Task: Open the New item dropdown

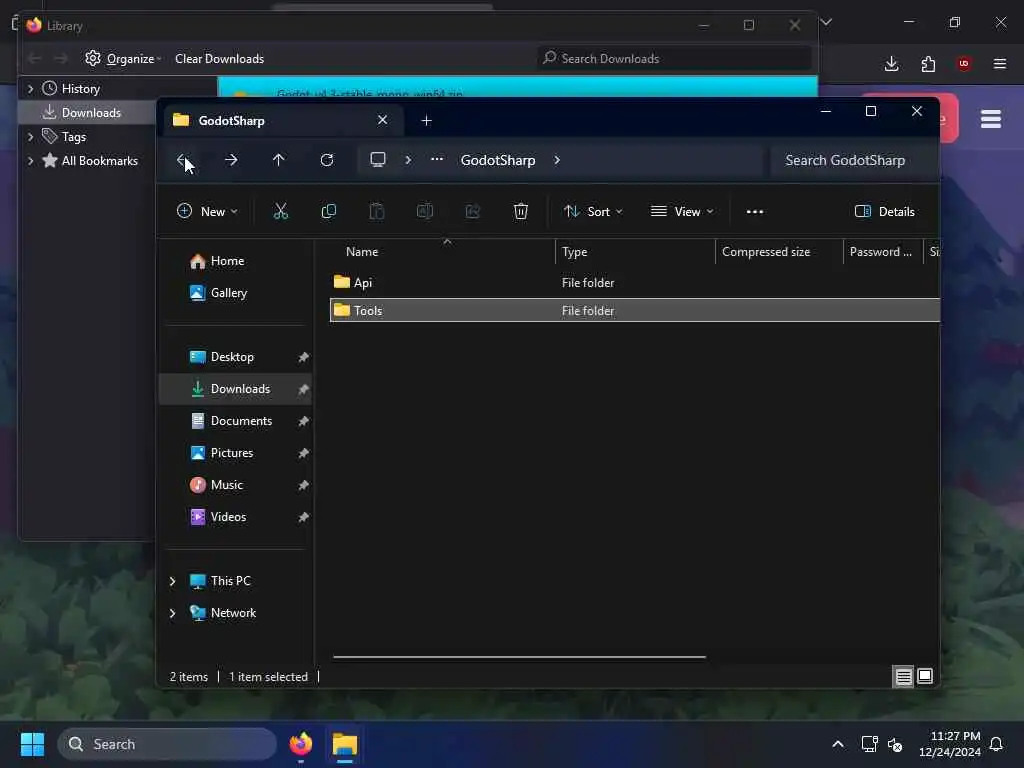Action: [207, 212]
